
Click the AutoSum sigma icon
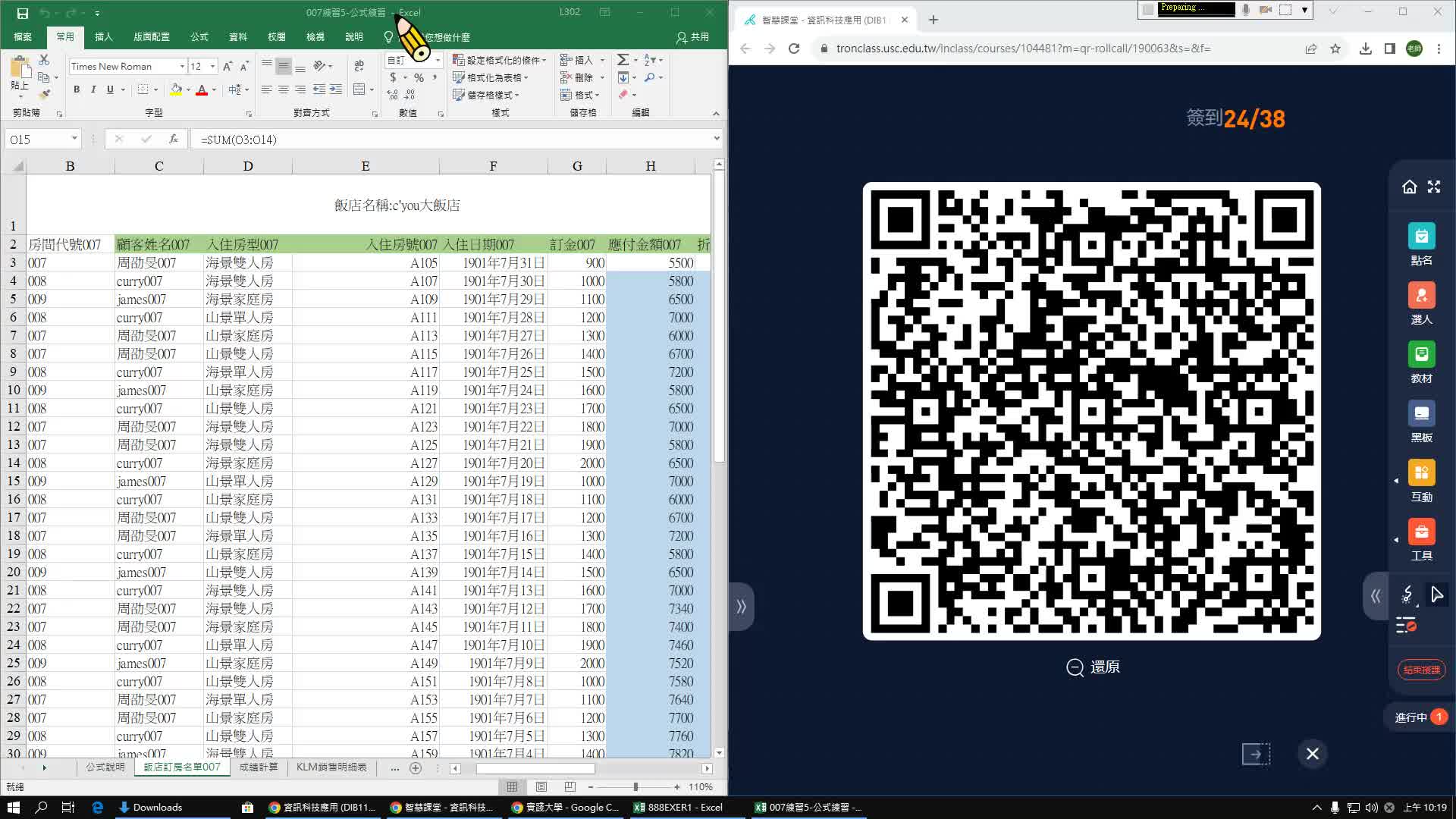(623, 60)
